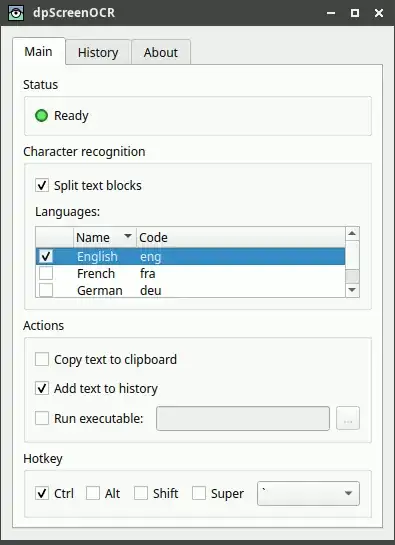Click the languages list scrollbar thumb
Viewport: 395px width, 545px height.
[352, 277]
